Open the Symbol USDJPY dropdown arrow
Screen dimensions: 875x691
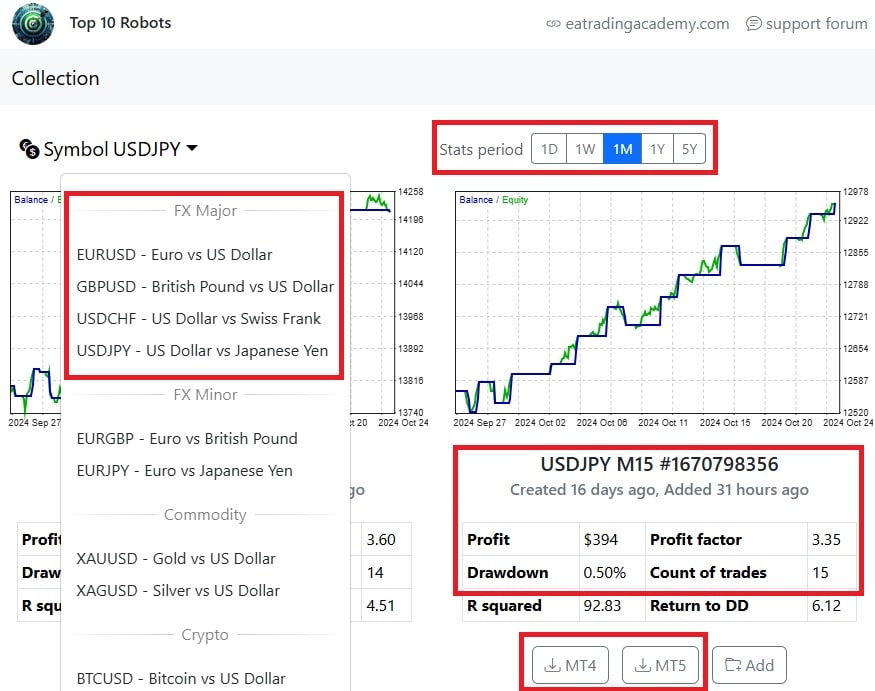[x=190, y=149]
